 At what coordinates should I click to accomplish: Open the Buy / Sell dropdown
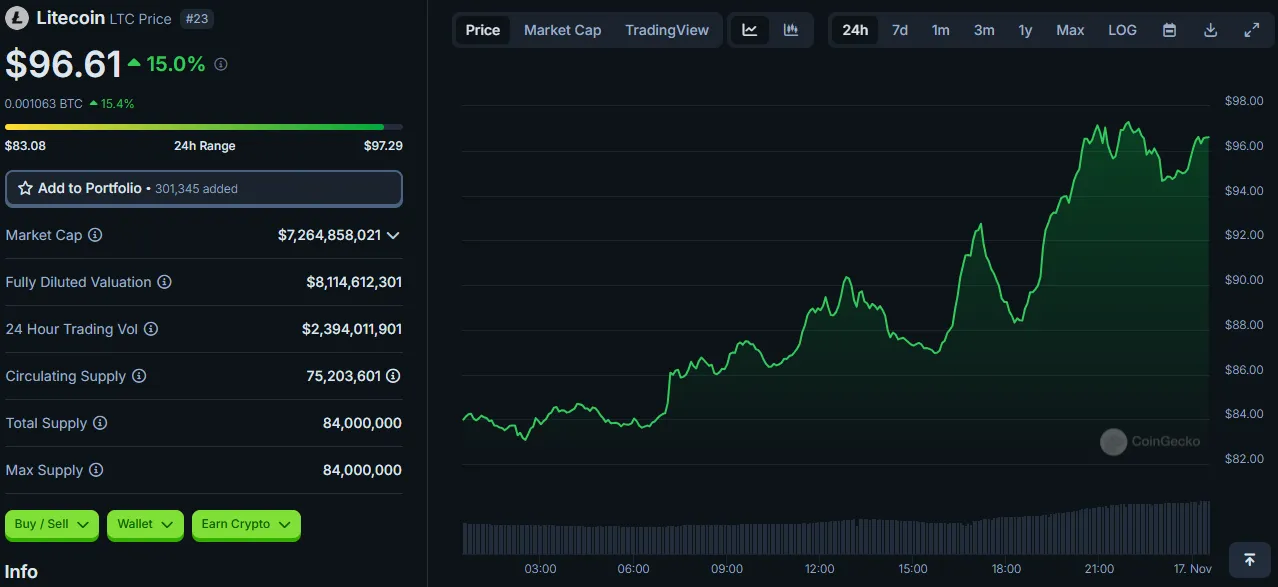[52, 524]
